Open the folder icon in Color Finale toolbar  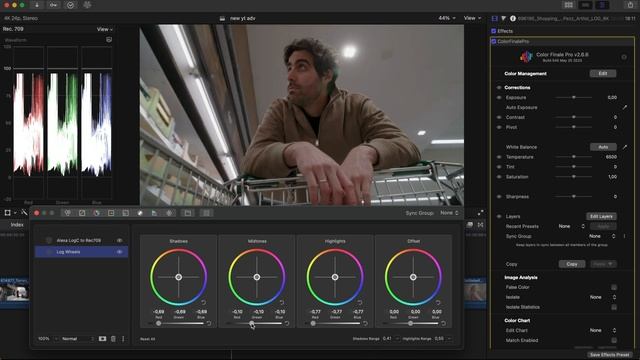[x=188, y=213]
